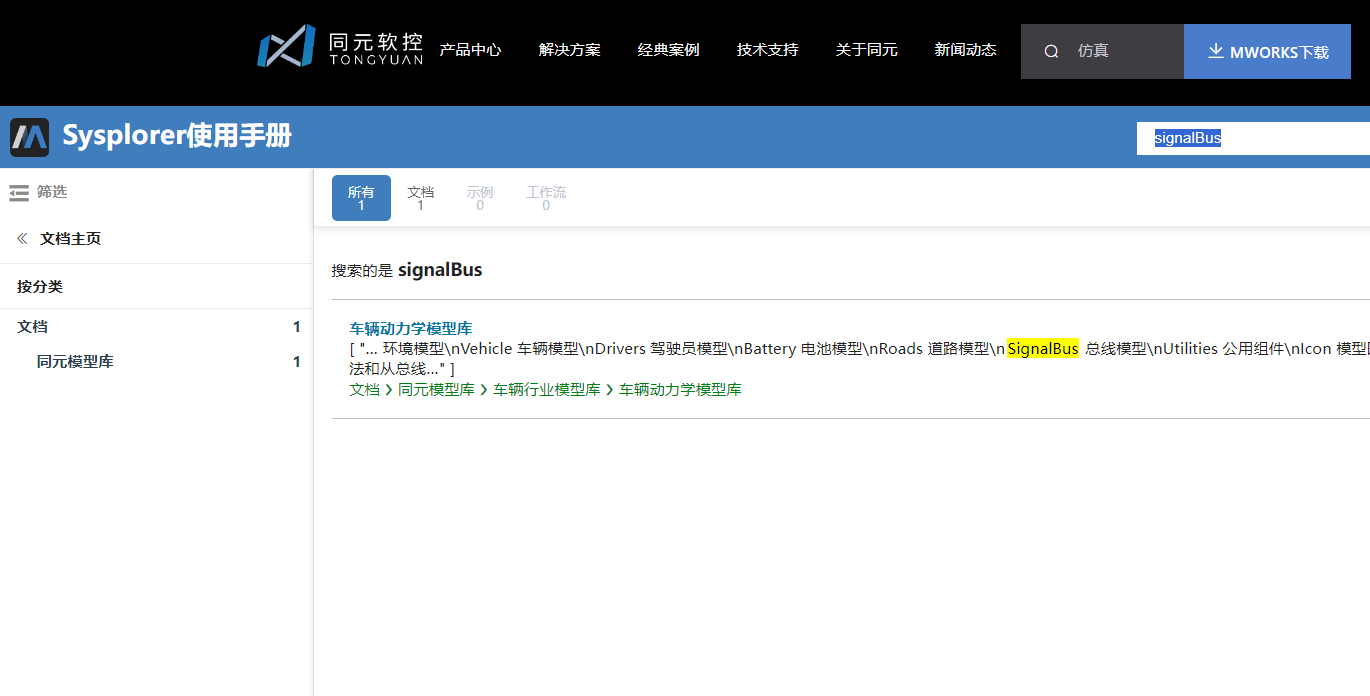Select the 文档 results tab

point(421,198)
